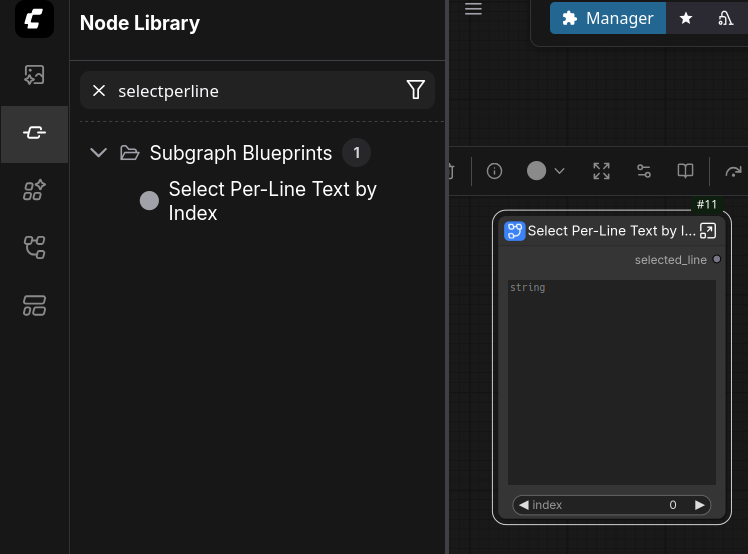Show node info from selection toolbox

coord(494,171)
